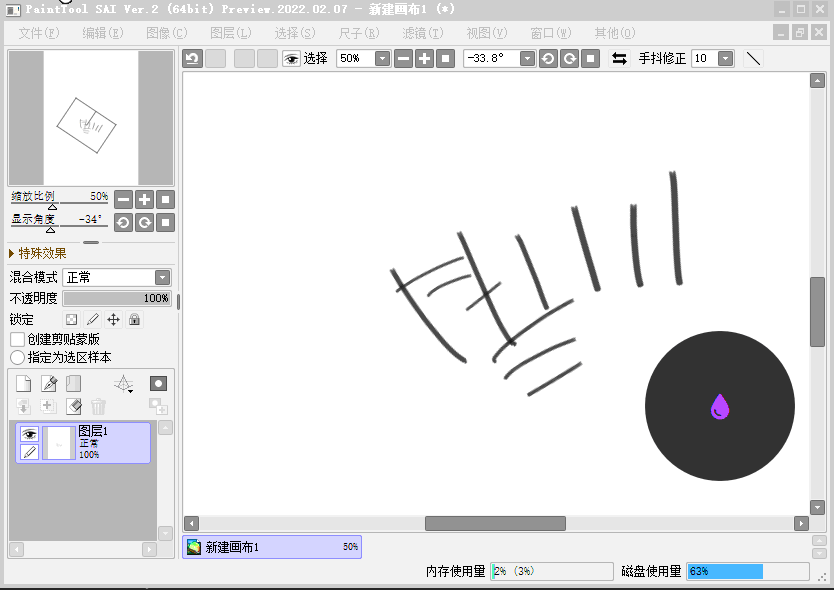Click the canvas horizontal scrollbar thumb
Screen dimensions: 834x590
click(495, 523)
